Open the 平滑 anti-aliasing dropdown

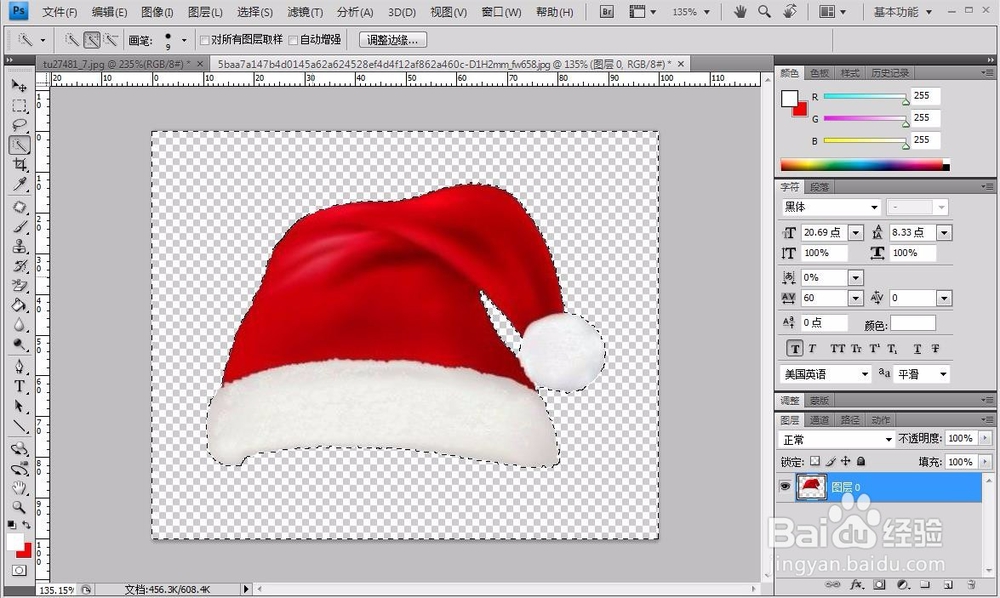[x=943, y=374]
